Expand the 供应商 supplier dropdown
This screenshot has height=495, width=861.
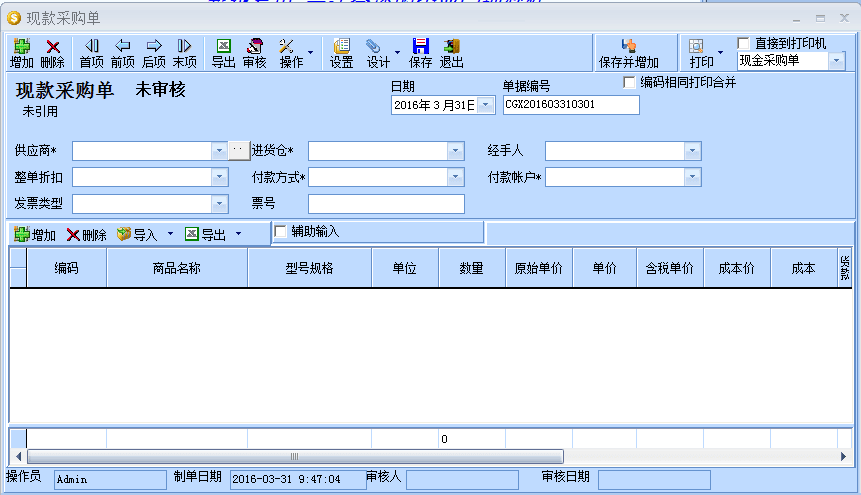(x=219, y=150)
